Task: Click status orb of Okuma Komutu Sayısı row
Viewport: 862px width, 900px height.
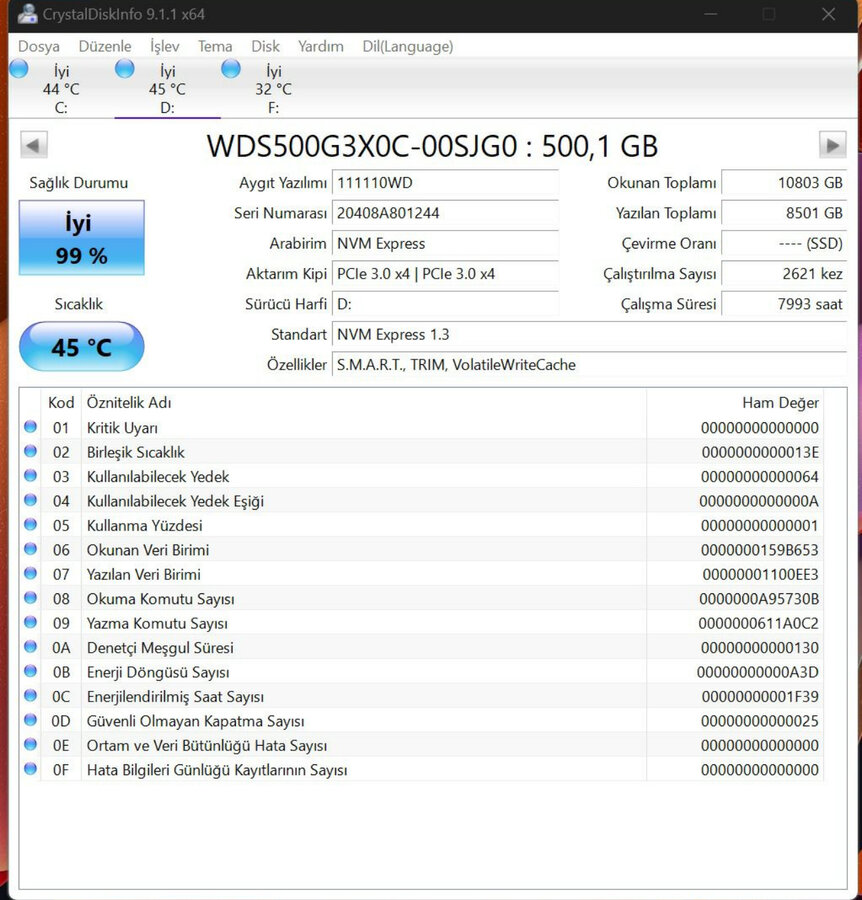Action: (30, 598)
